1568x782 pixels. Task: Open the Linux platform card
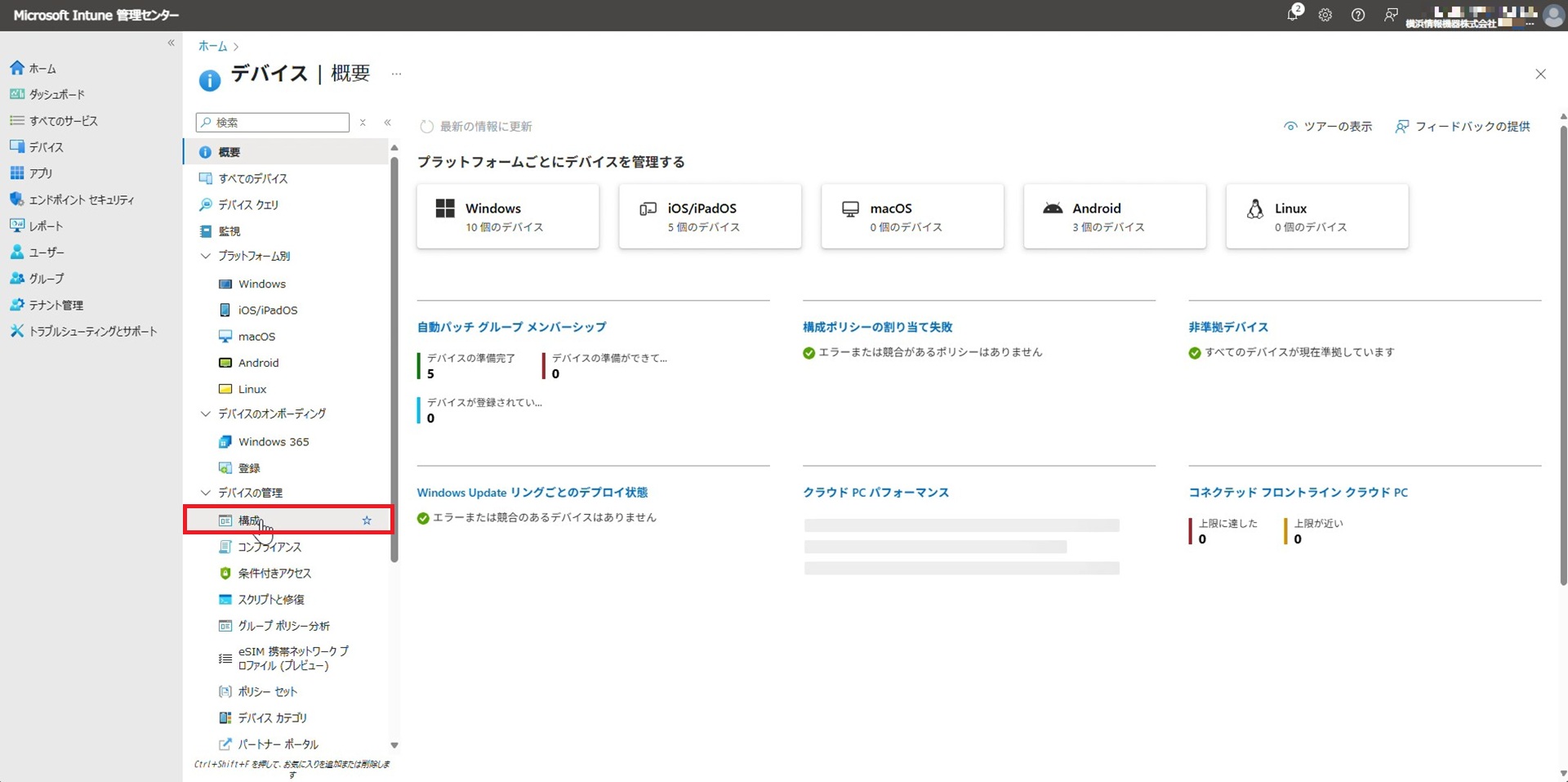coord(1316,217)
